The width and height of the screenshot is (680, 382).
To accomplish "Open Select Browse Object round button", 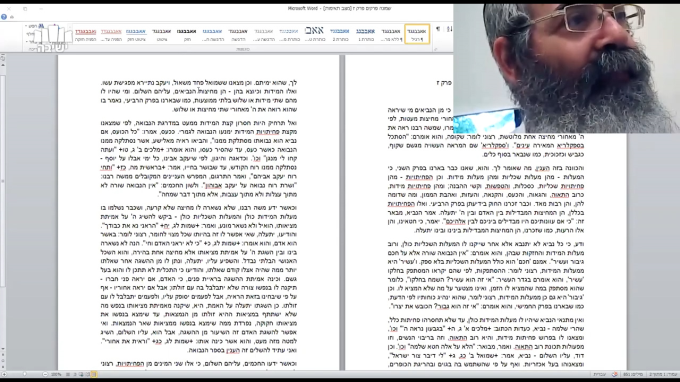I will 3,360.
